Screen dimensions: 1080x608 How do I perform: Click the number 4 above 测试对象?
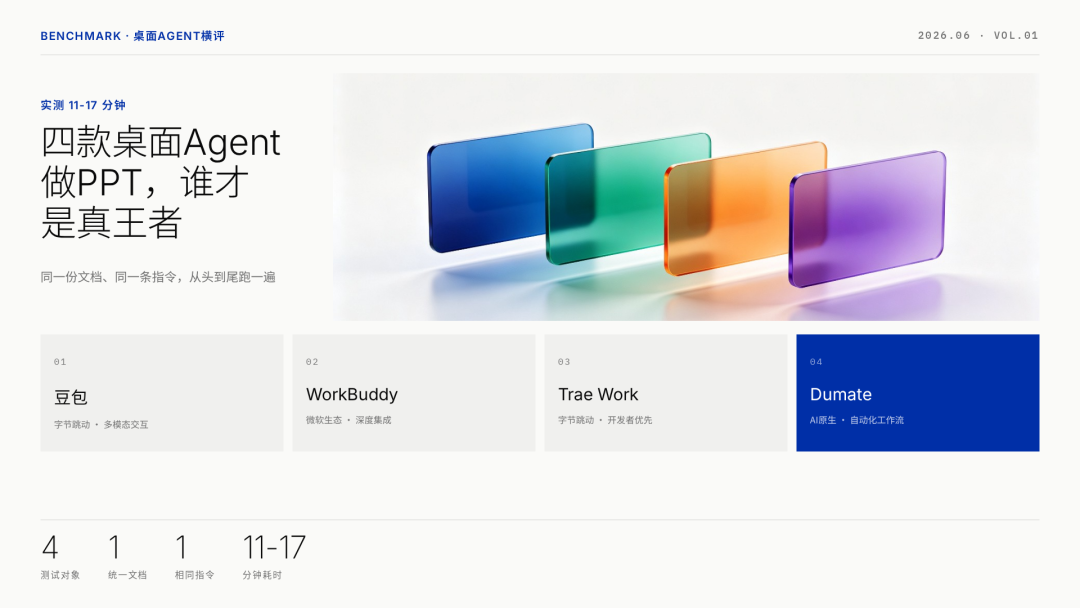click(x=50, y=548)
